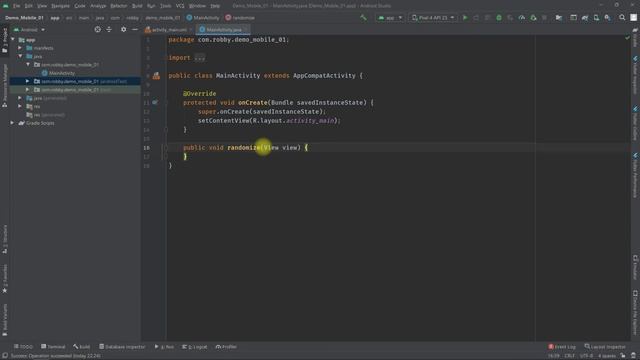Click the Attach Debugger to Android Process icon
Viewport: 640px width, 360px height.
pyautogui.click(x=533, y=18)
